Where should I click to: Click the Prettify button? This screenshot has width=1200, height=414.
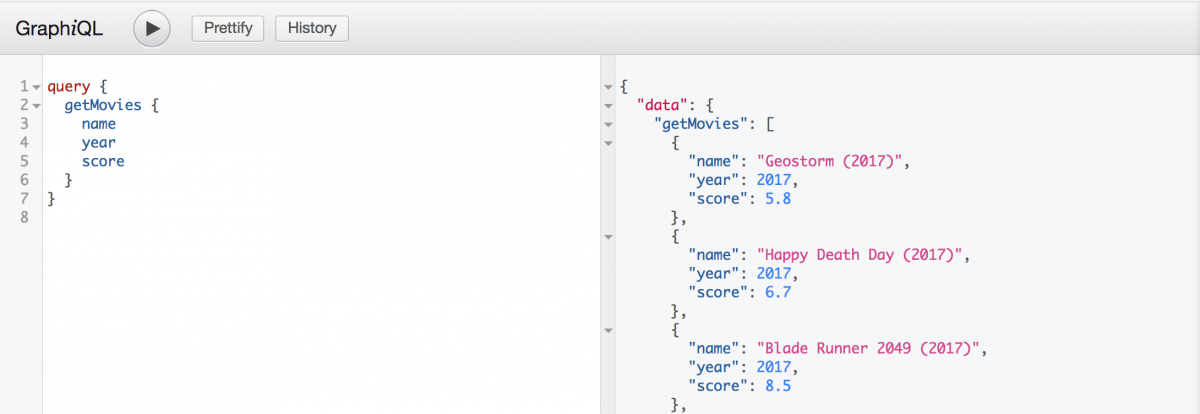pos(228,28)
